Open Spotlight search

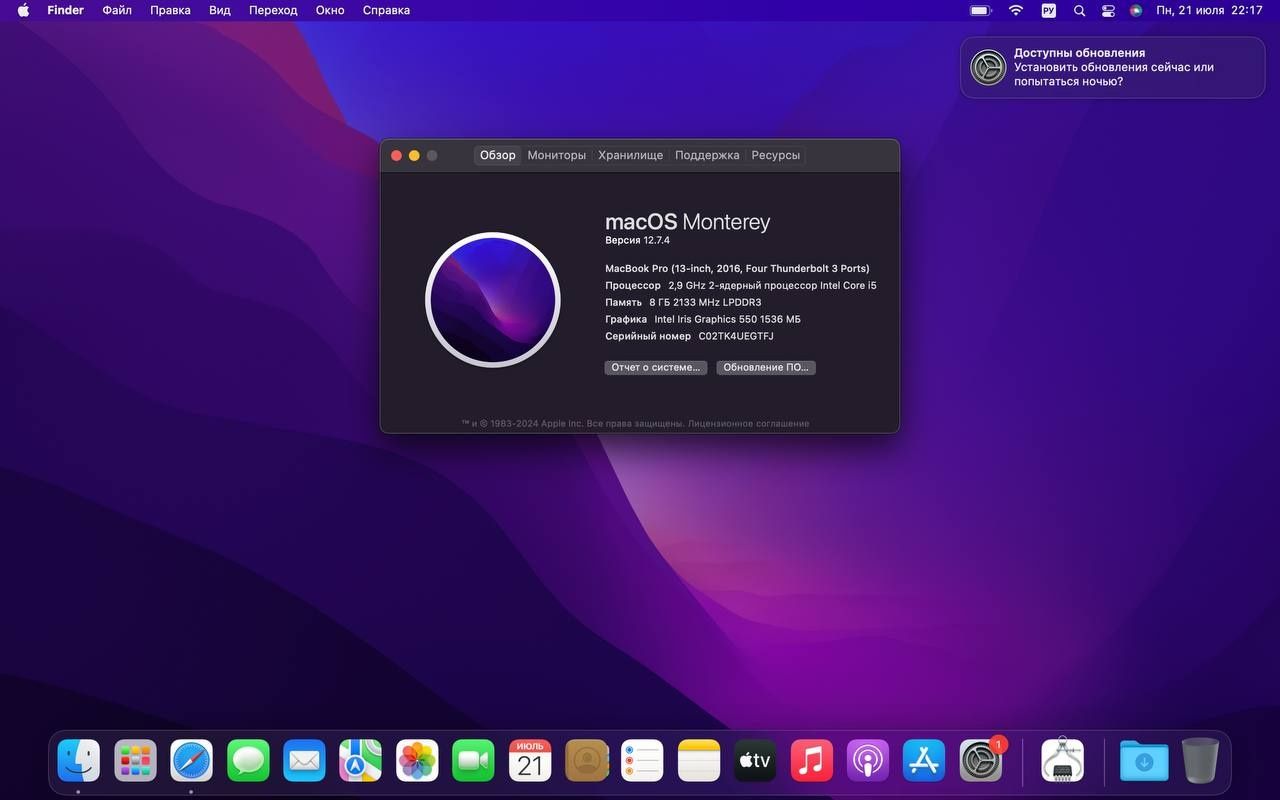pyautogui.click(x=1079, y=10)
